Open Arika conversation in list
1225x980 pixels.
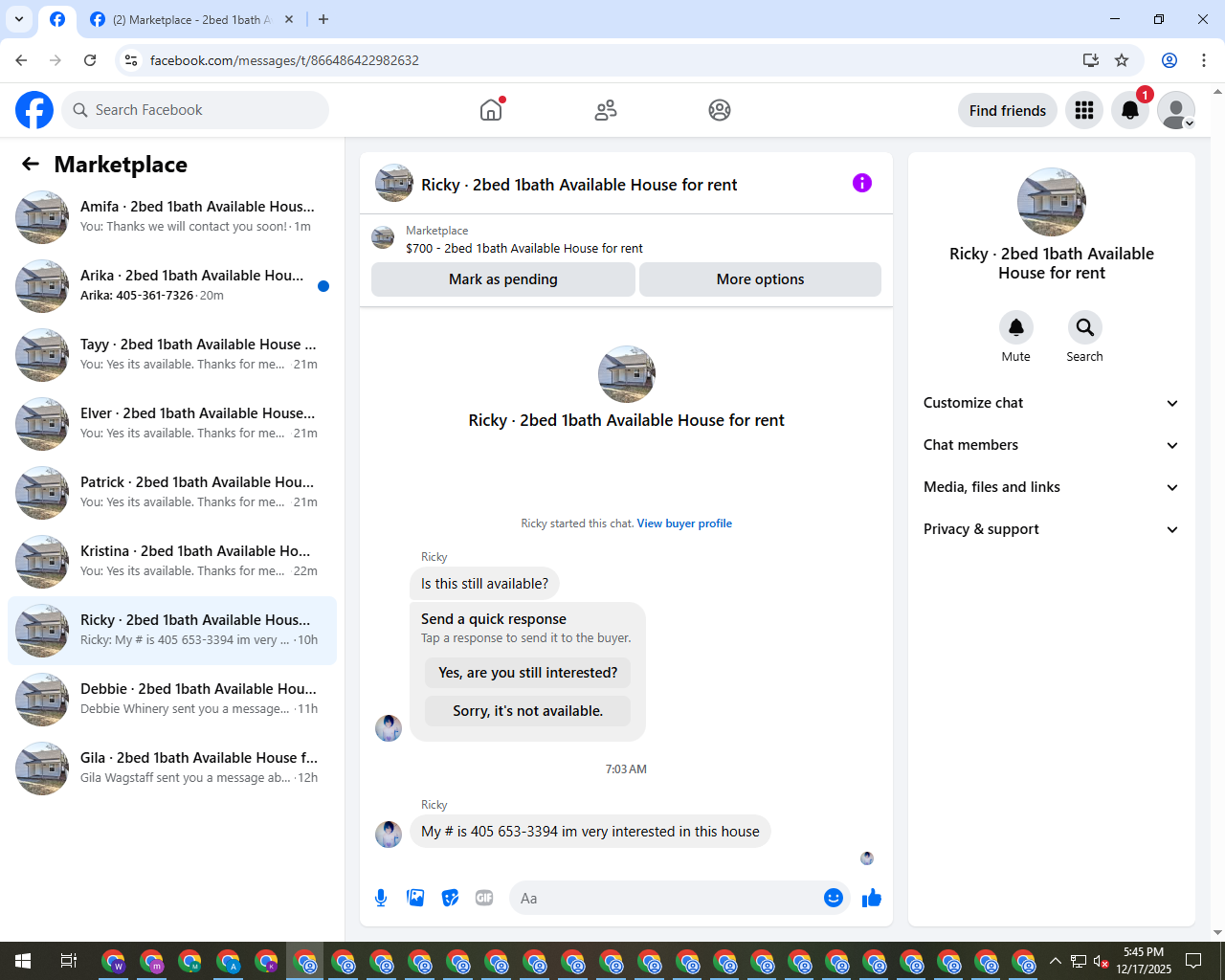pyautogui.click(x=172, y=286)
